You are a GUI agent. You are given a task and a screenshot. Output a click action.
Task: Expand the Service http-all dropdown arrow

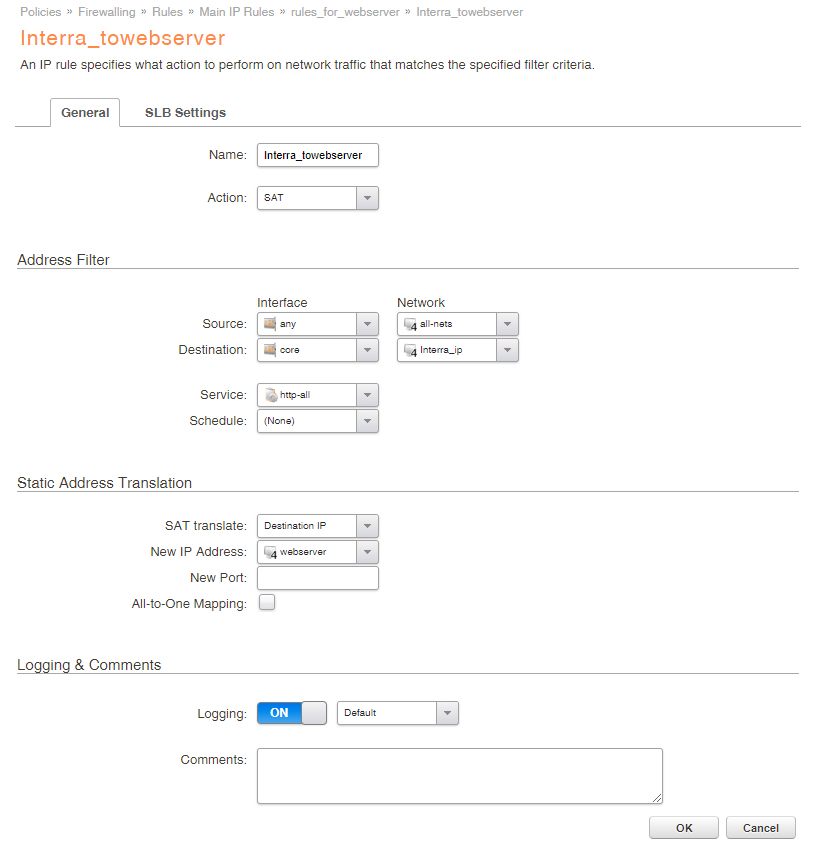coord(367,395)
